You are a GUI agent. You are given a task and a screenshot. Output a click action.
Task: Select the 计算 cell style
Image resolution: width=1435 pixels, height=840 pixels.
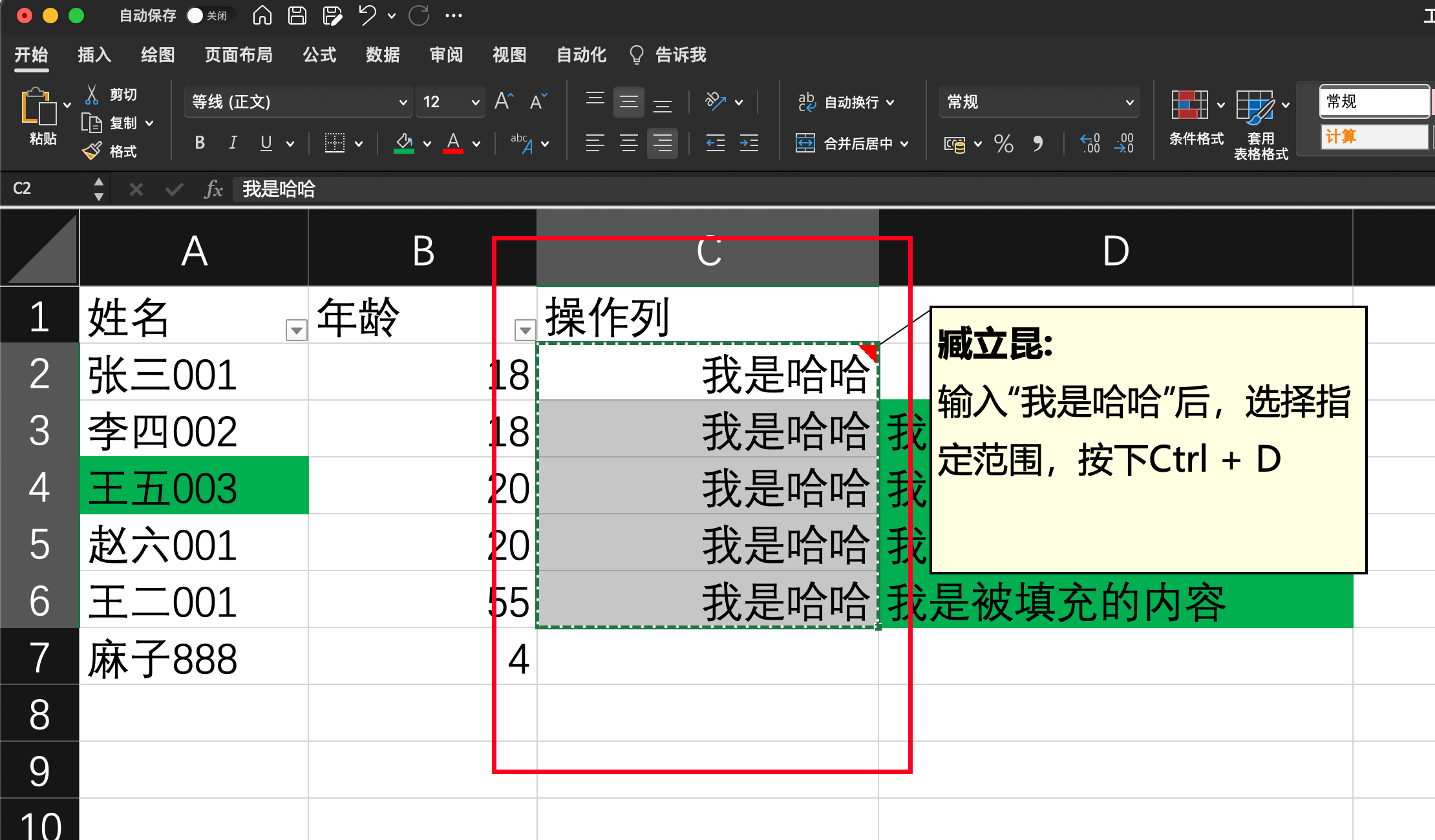point(1373,137)
